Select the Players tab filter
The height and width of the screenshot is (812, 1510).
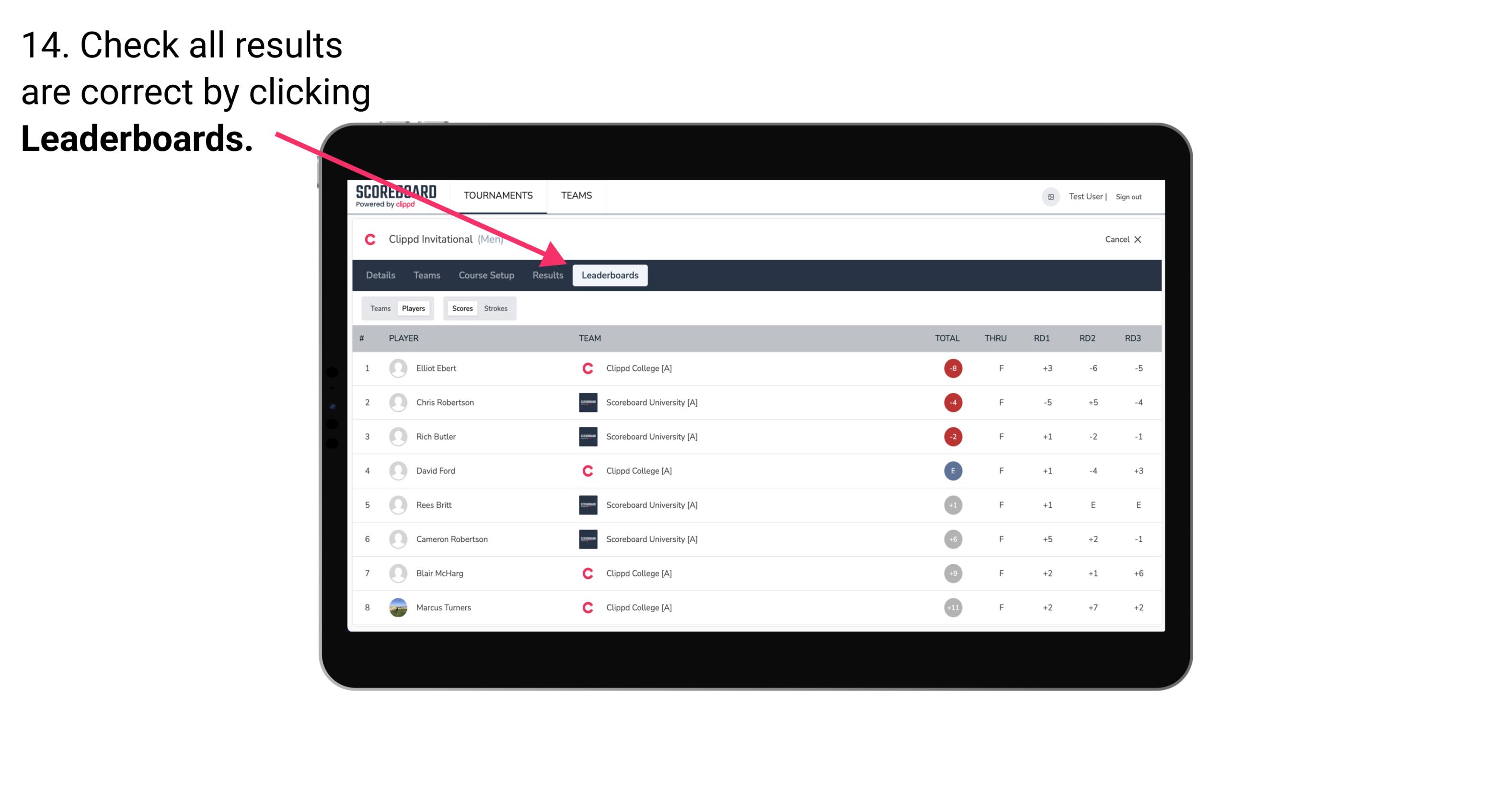[x=413, y=308]
